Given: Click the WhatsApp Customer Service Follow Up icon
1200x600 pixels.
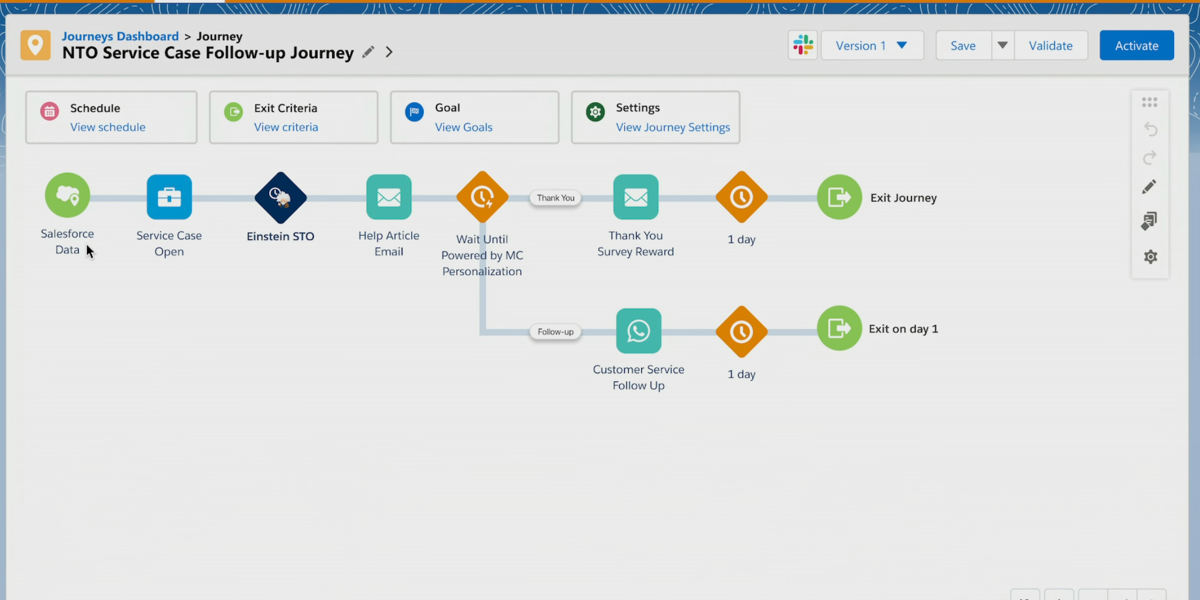Looking at the screenshot, I should 638,331.
